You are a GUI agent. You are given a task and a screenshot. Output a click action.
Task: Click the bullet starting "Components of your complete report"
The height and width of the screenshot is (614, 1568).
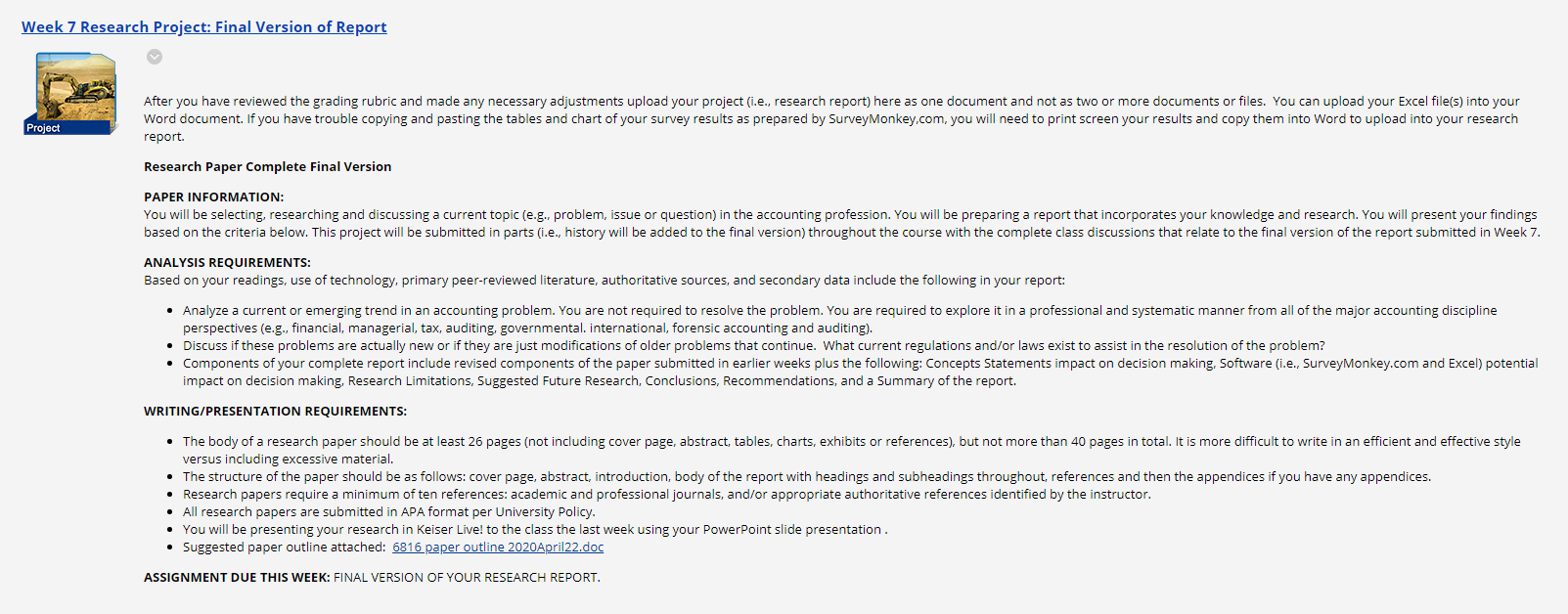[x=860, y=373]
